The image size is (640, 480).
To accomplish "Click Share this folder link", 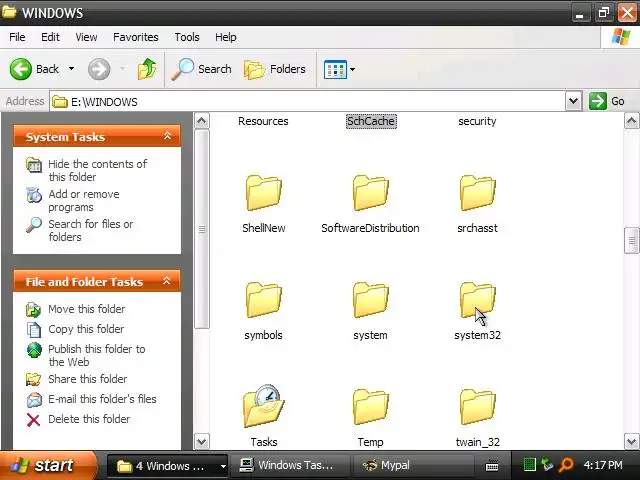I will (x=87, y=379).
